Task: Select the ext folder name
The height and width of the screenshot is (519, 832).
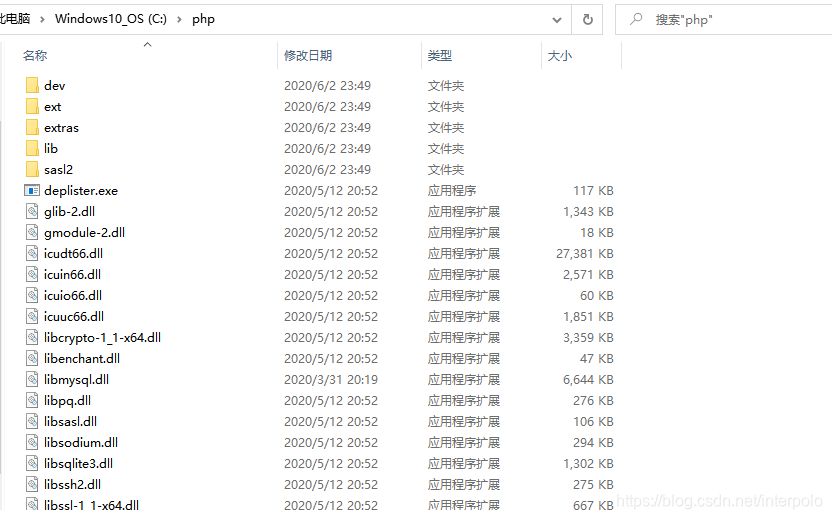Action: point(53,107)
